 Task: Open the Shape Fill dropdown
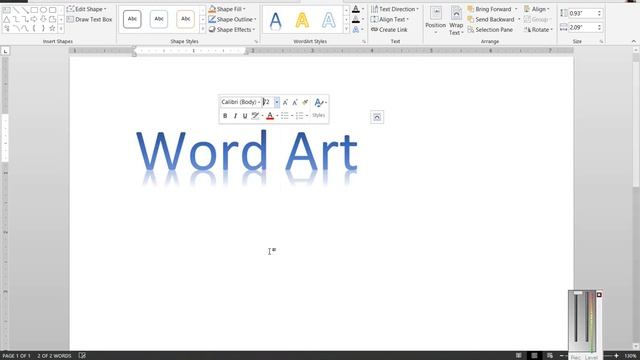(227, 9)
